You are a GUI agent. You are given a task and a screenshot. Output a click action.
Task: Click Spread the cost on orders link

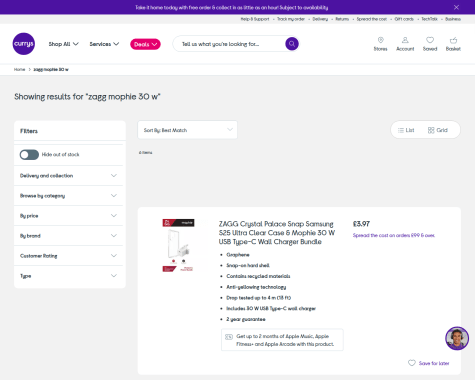pos(394,235)
